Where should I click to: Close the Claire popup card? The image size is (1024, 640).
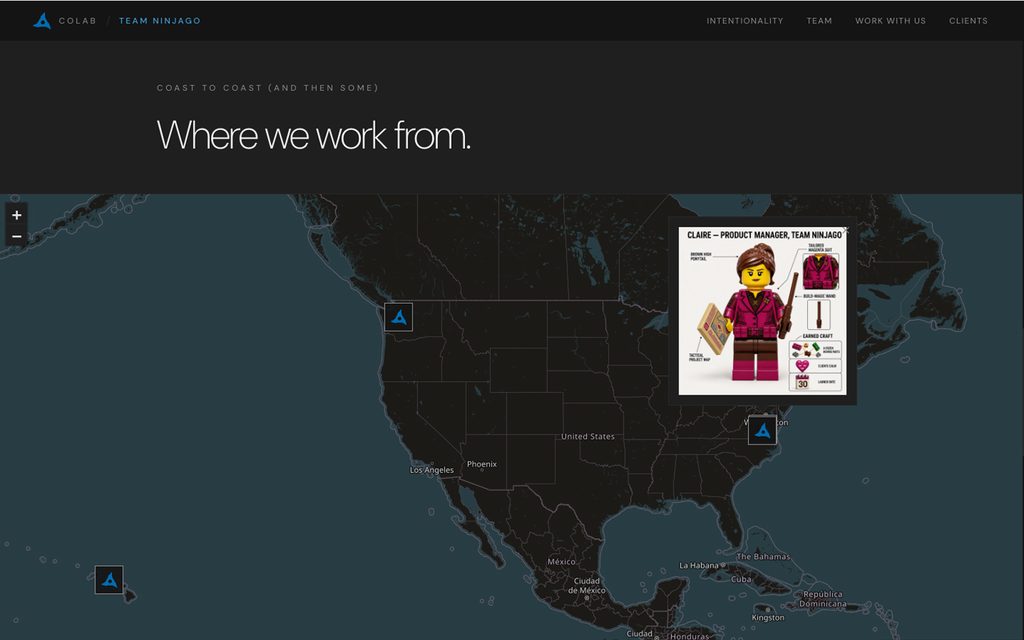point(846,231)
